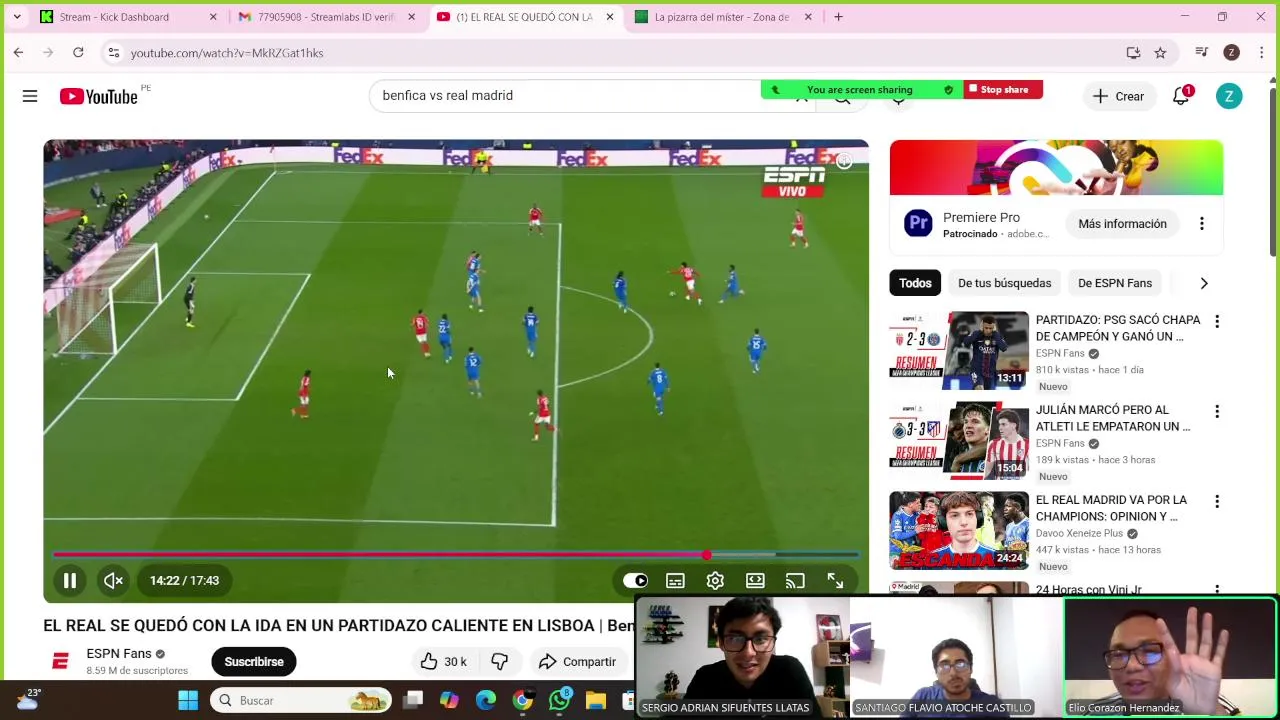Open a new browser tab

coord(838,17)
